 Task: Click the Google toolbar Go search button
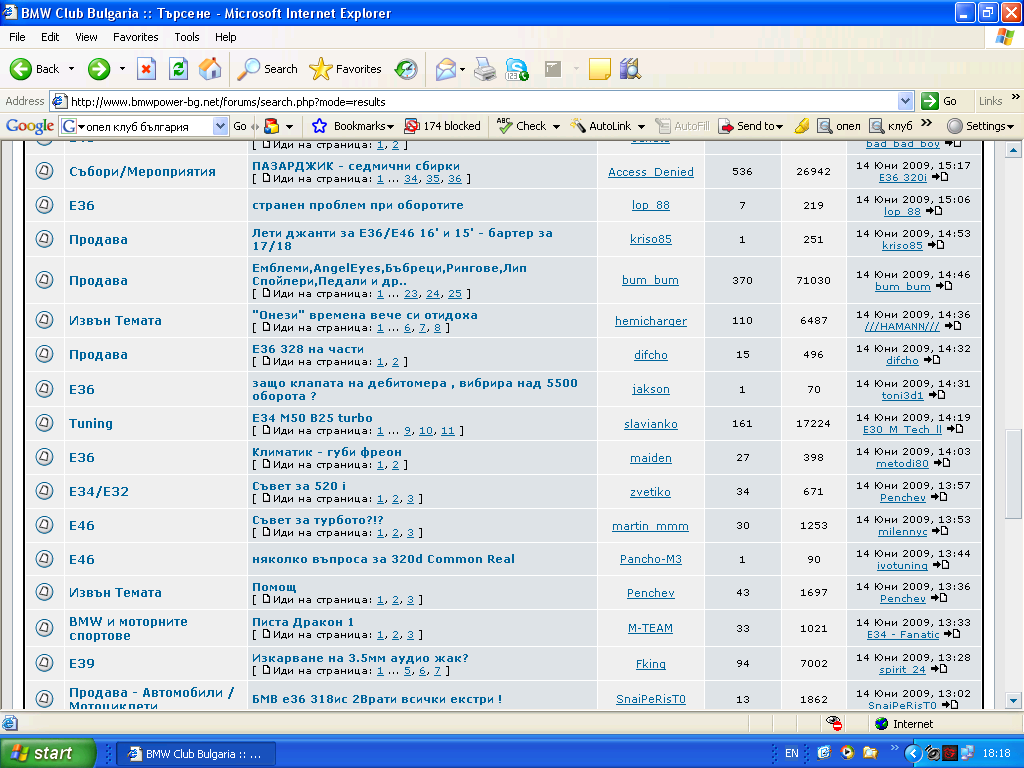pos(240,126)
